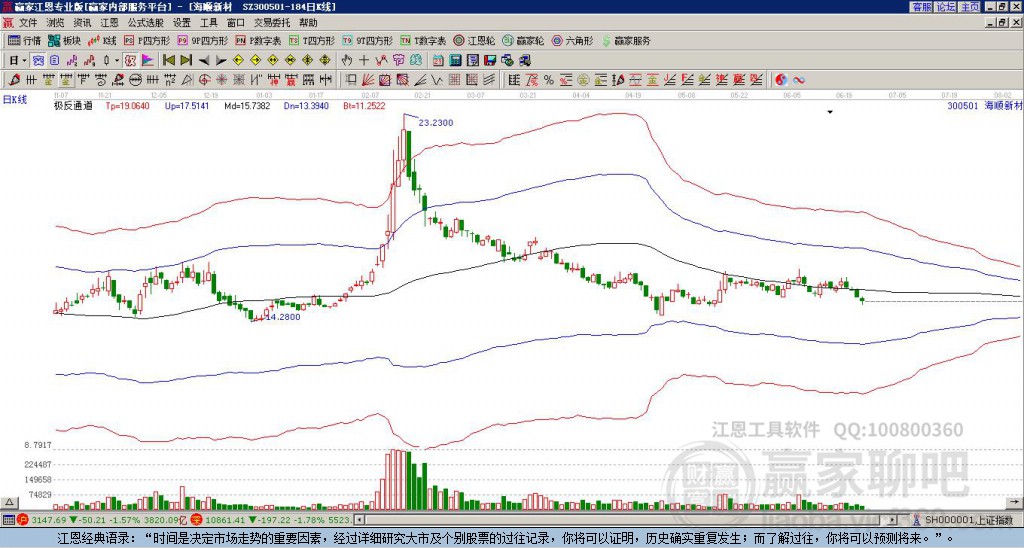This screenshot has height=548, width=1024.
Task: Open the 江恩轮 Gann wheel
Action: click(474, 40)
